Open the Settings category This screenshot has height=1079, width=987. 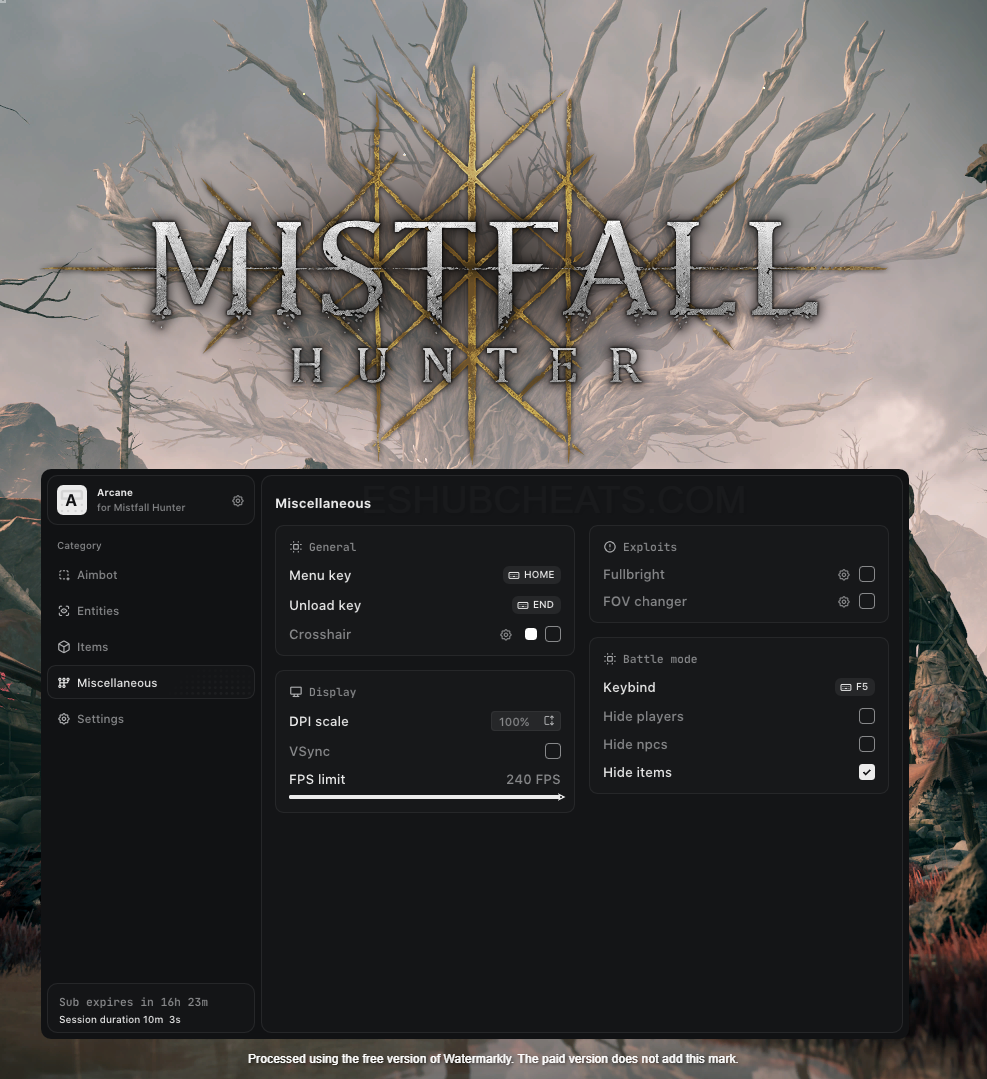point(151,719)
